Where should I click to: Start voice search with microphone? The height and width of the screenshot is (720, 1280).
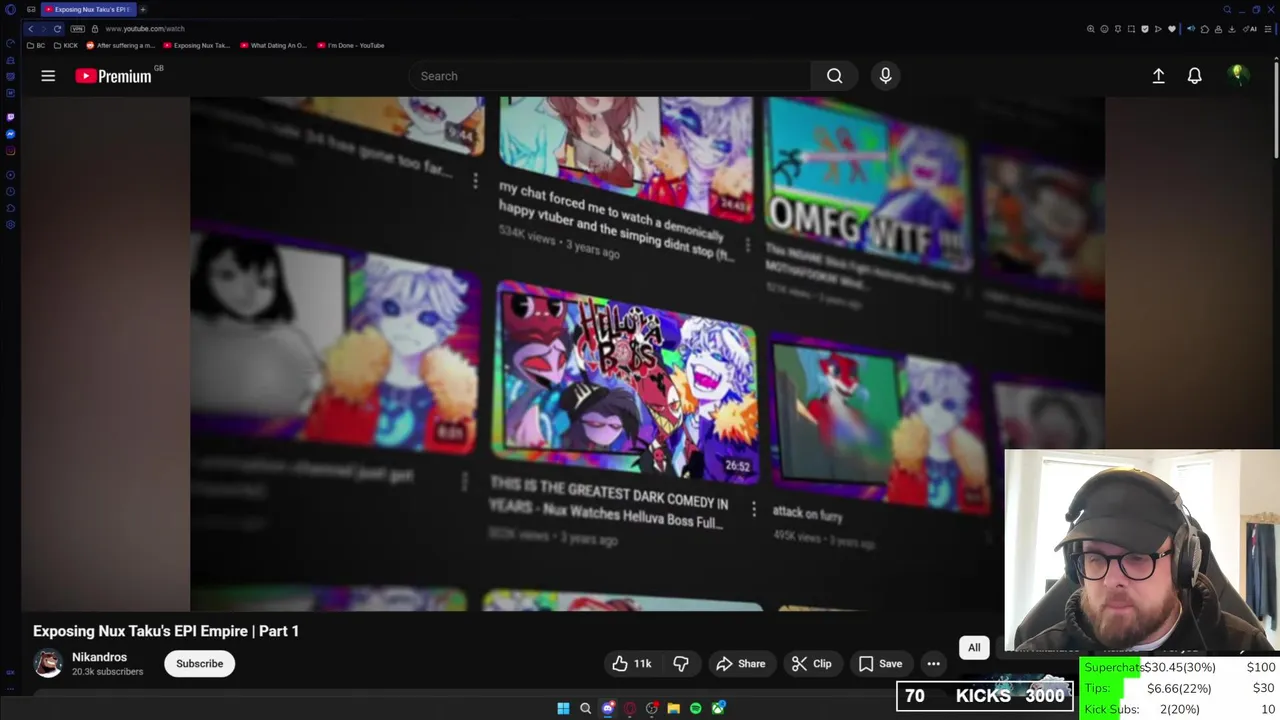[x=885, y=76]
